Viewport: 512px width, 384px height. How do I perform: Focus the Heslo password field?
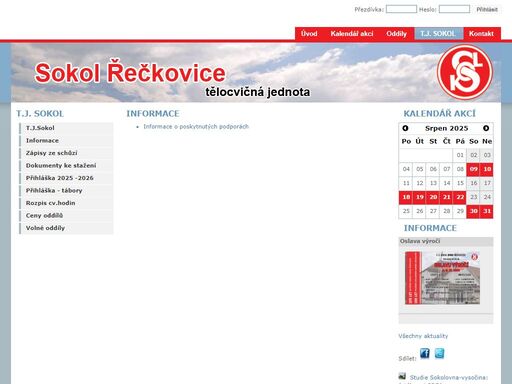click(454, 9)
